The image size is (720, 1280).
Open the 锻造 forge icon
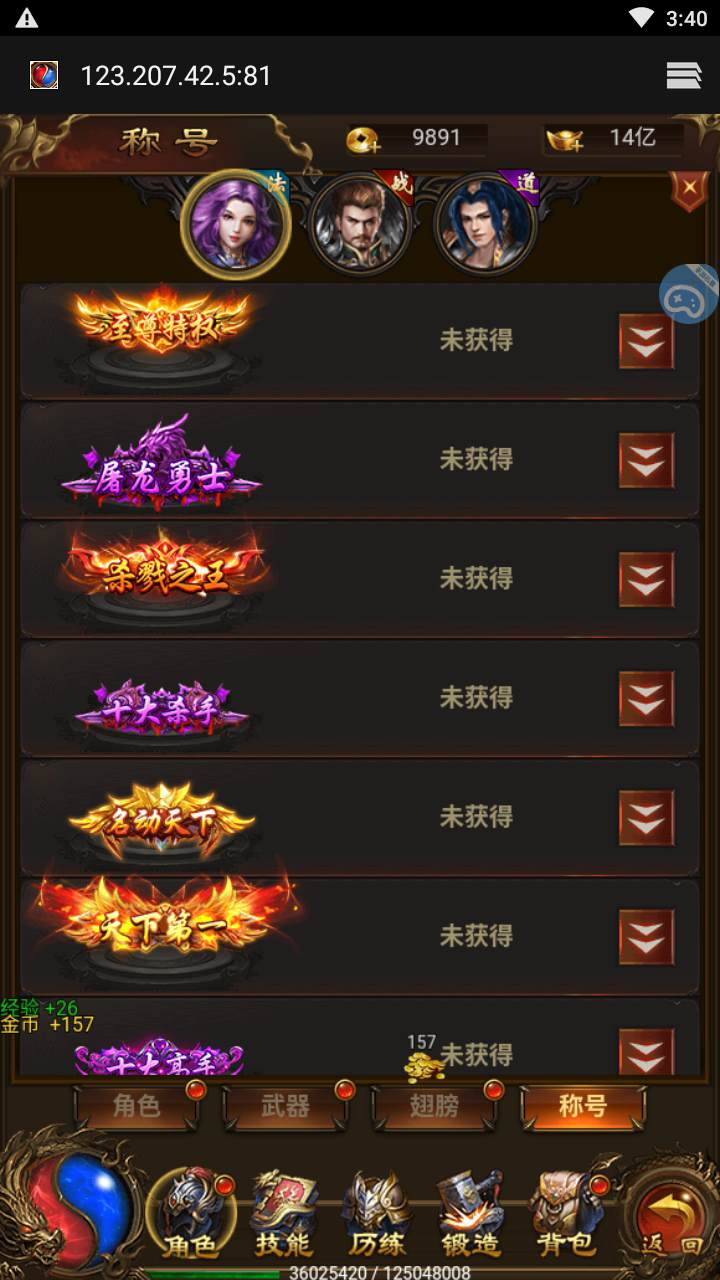471,1214
